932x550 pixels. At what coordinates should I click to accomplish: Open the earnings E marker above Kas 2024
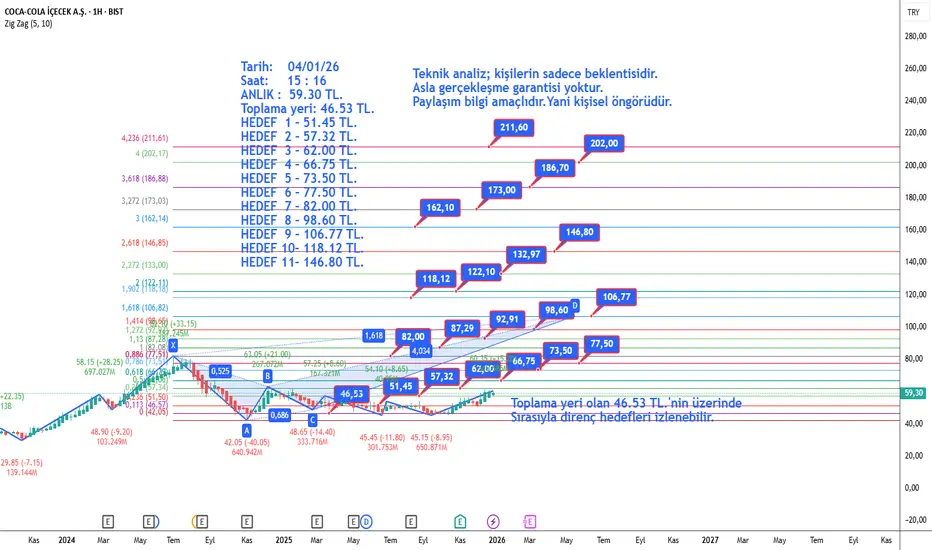click(x=247, y=521)
